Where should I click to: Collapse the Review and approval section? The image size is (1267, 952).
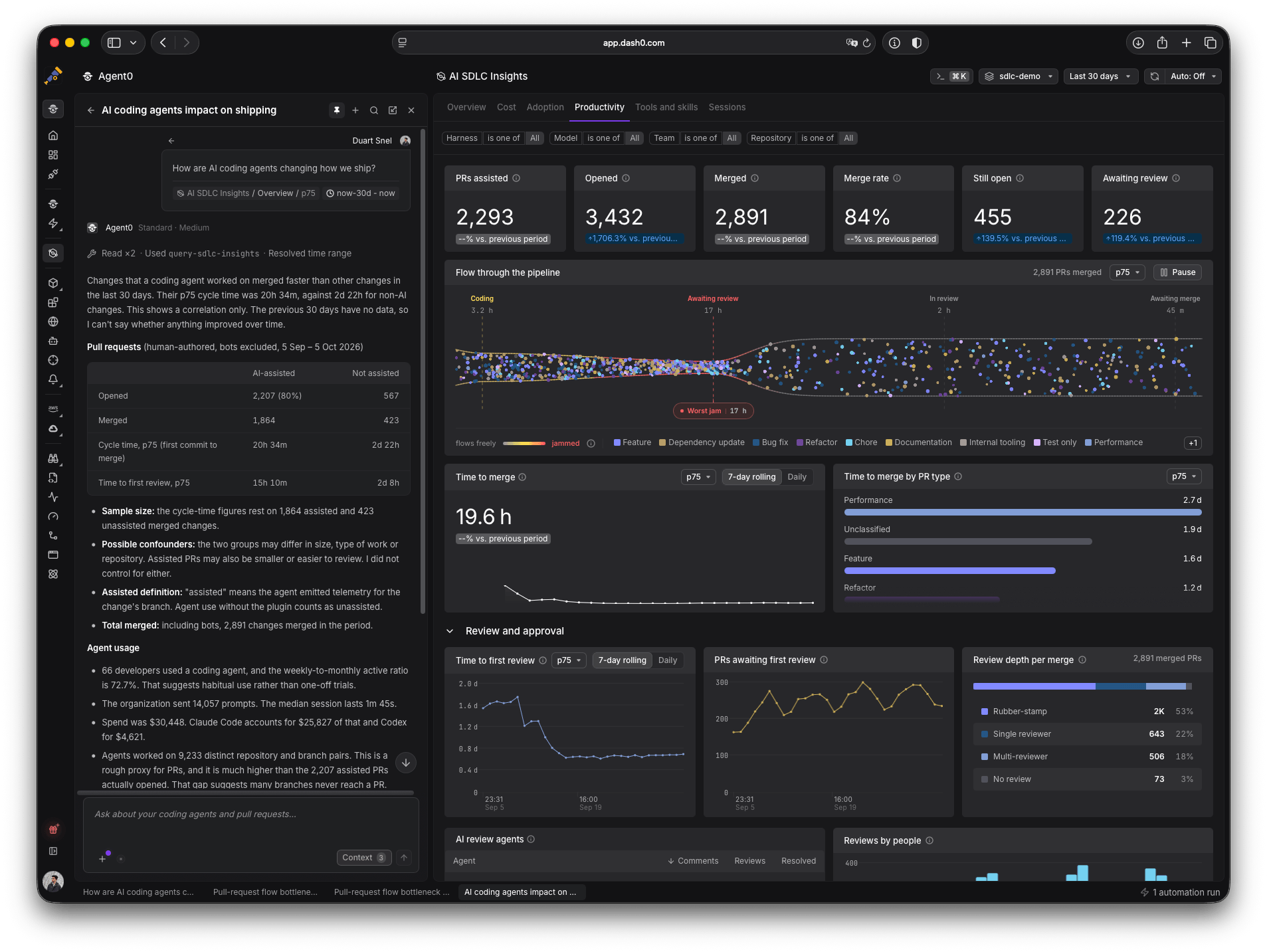[x=450, y=631]
